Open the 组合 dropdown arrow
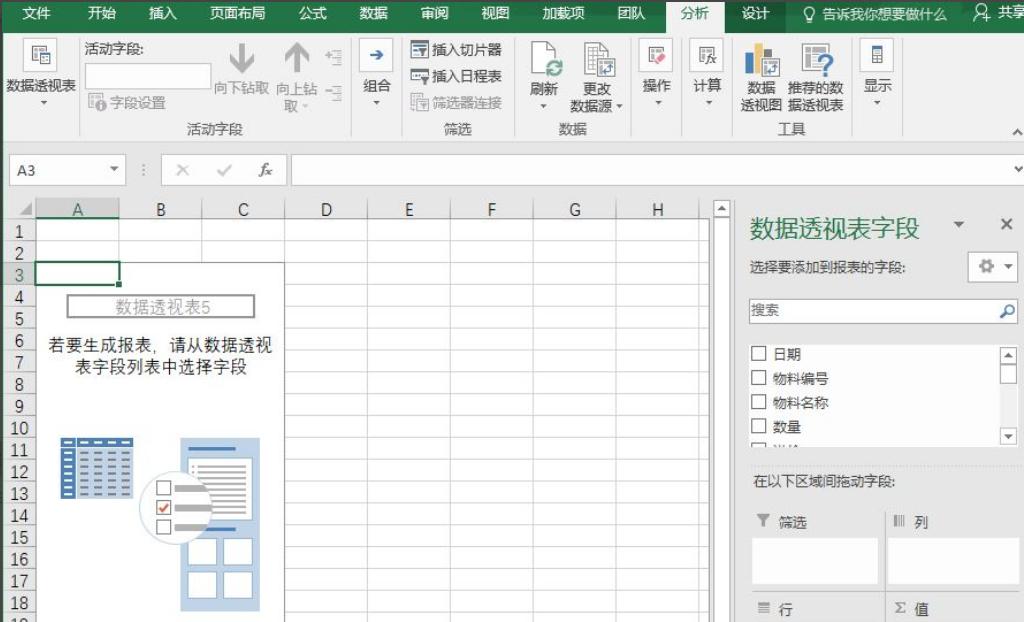The height and width of the screenshot is (622, 1024). [376, 103]
